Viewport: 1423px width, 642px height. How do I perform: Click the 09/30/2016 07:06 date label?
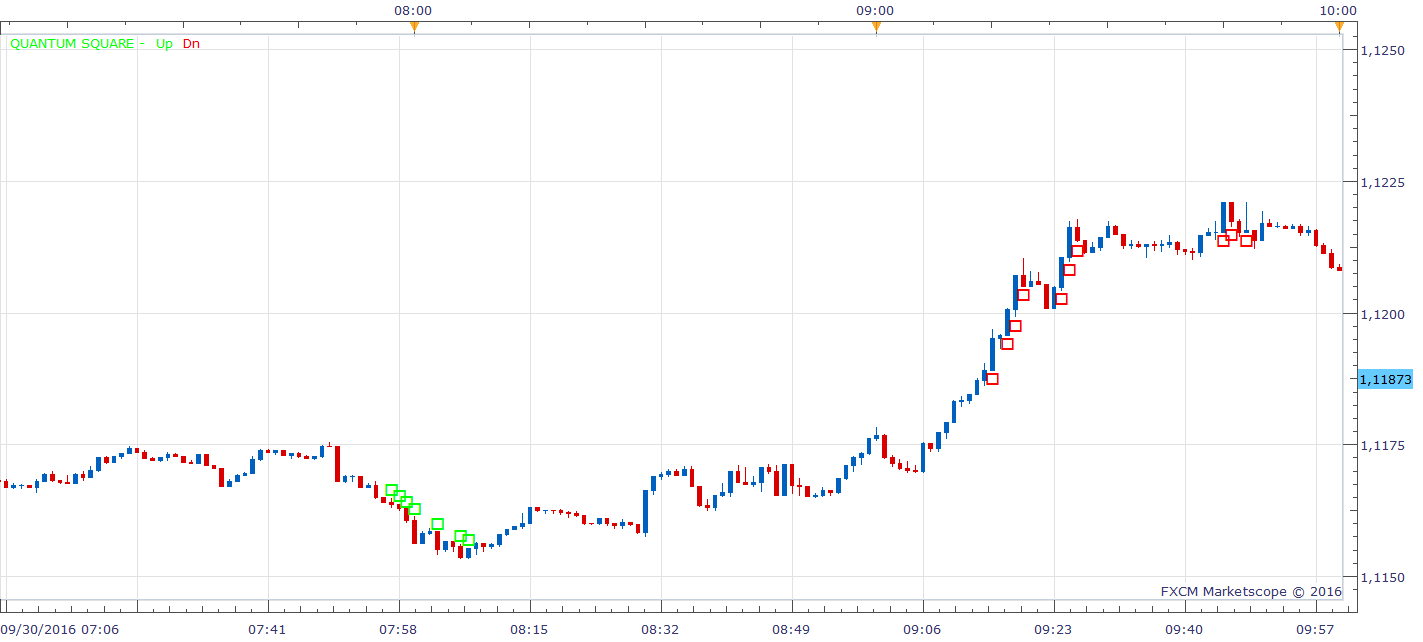pyautogui.click(x=60, y=629)
